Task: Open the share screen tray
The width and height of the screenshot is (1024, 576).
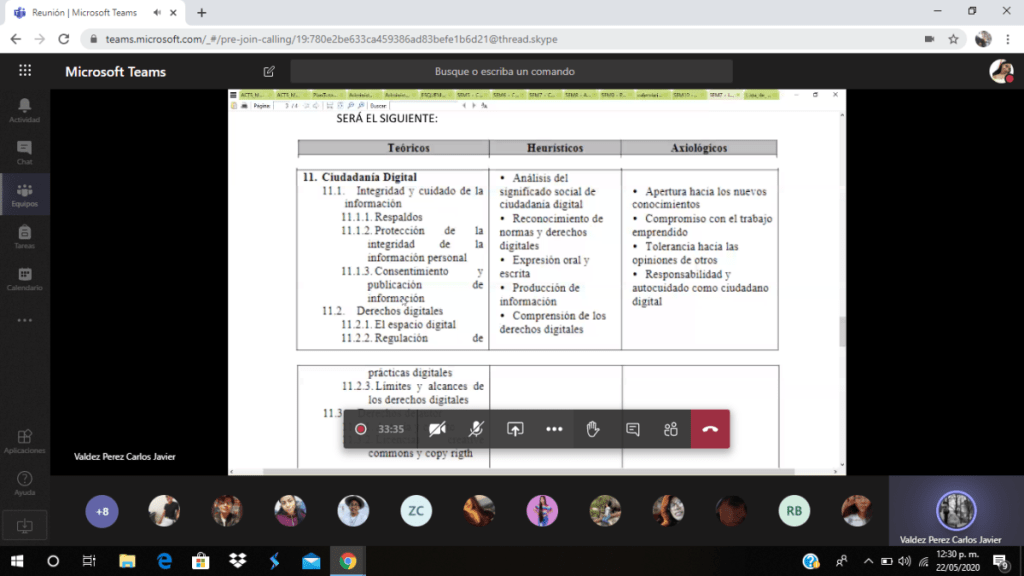Action: 515,429
